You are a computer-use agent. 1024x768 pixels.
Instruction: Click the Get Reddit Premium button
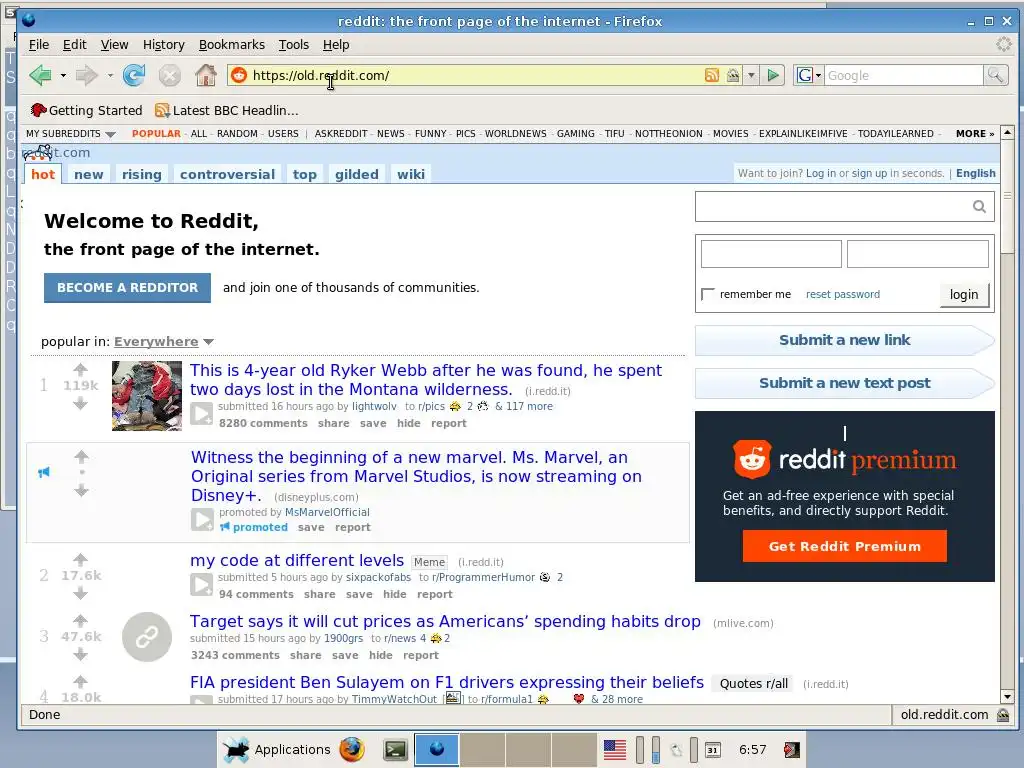click(x=844, y=546)
